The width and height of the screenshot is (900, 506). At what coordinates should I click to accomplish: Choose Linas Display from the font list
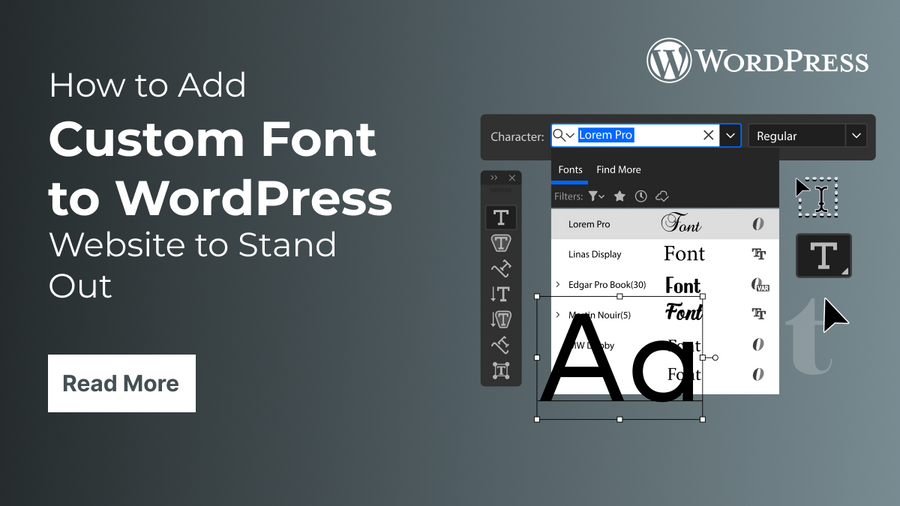click(594, 254)
